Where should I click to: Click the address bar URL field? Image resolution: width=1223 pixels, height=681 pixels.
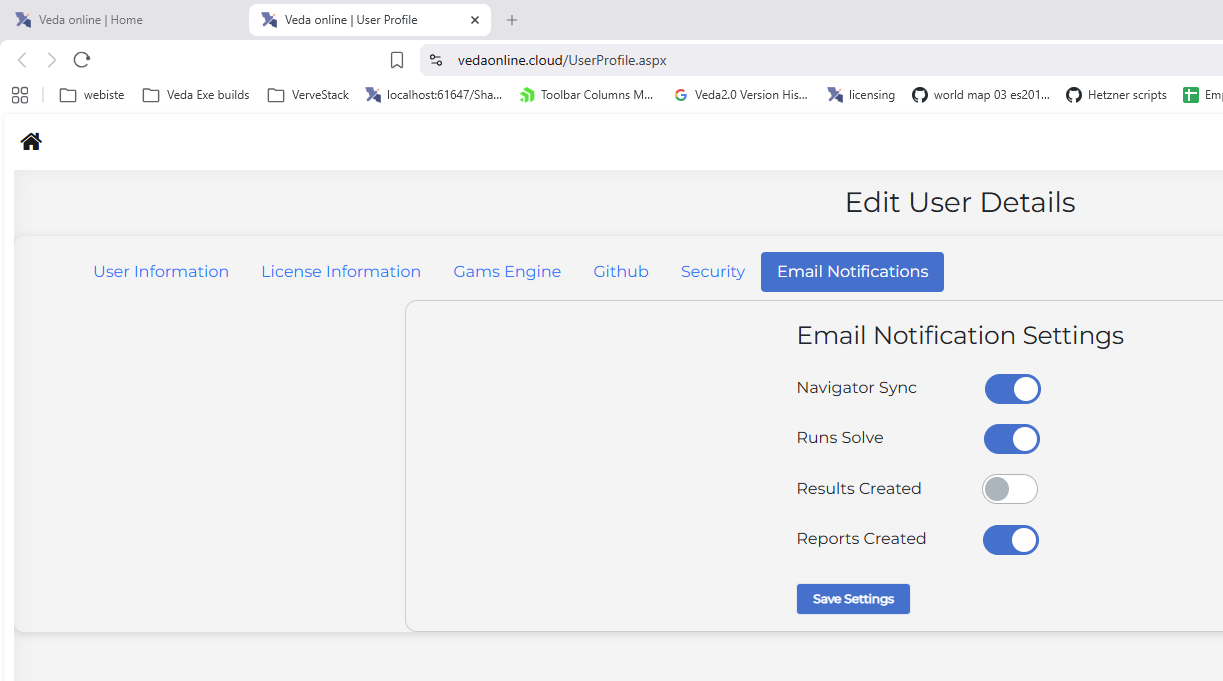coord(820,60)
